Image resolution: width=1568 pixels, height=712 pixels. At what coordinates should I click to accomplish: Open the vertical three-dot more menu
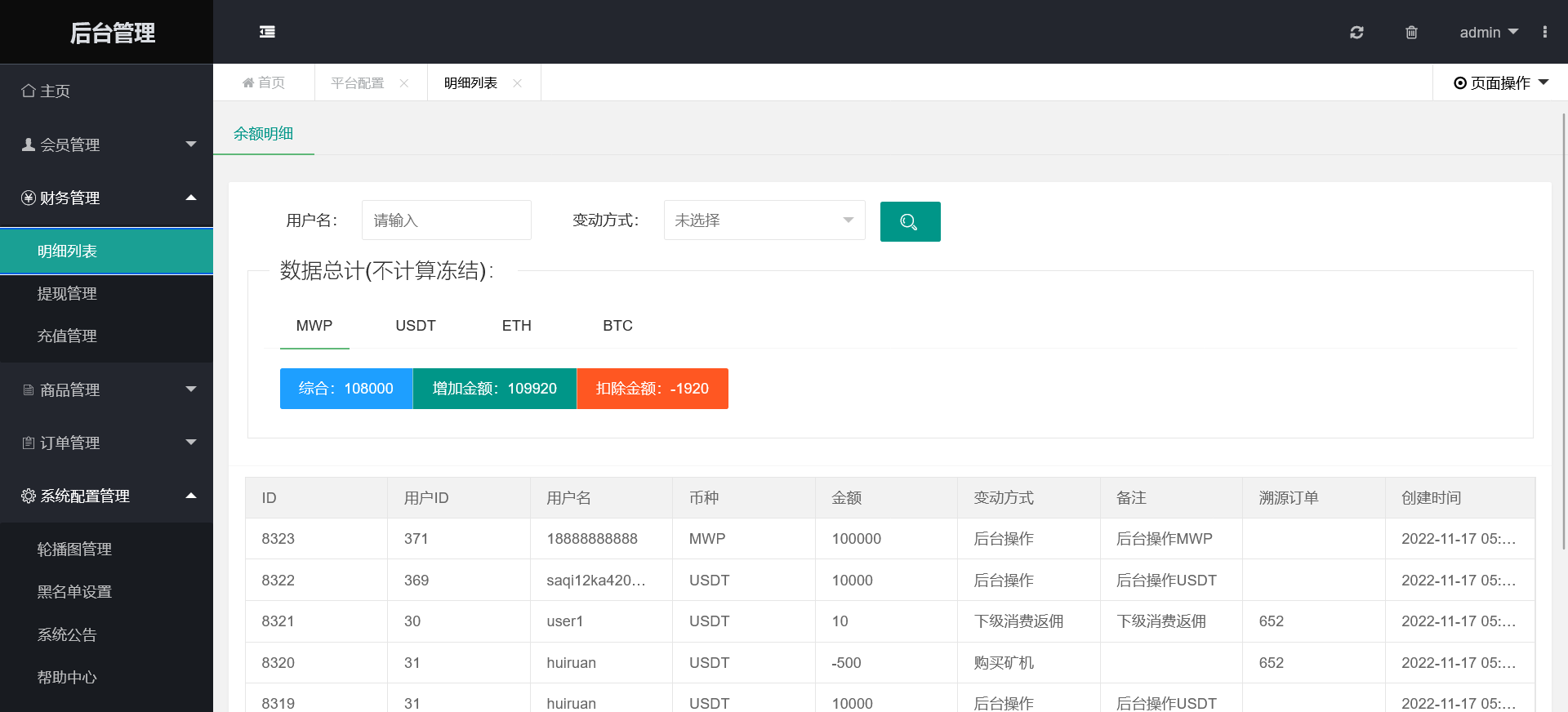click(1544, 33)
